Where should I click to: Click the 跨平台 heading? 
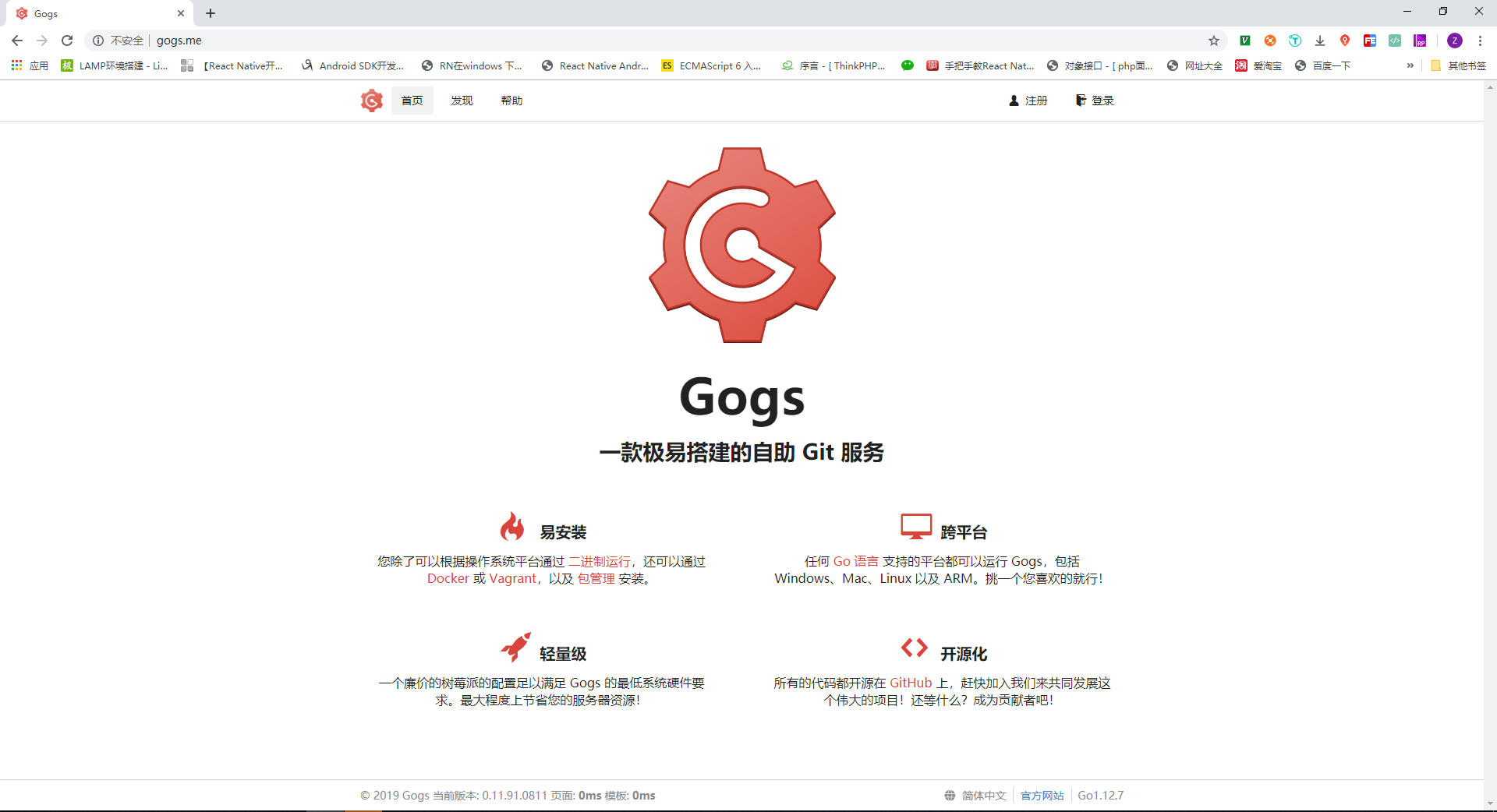(964, 532)
